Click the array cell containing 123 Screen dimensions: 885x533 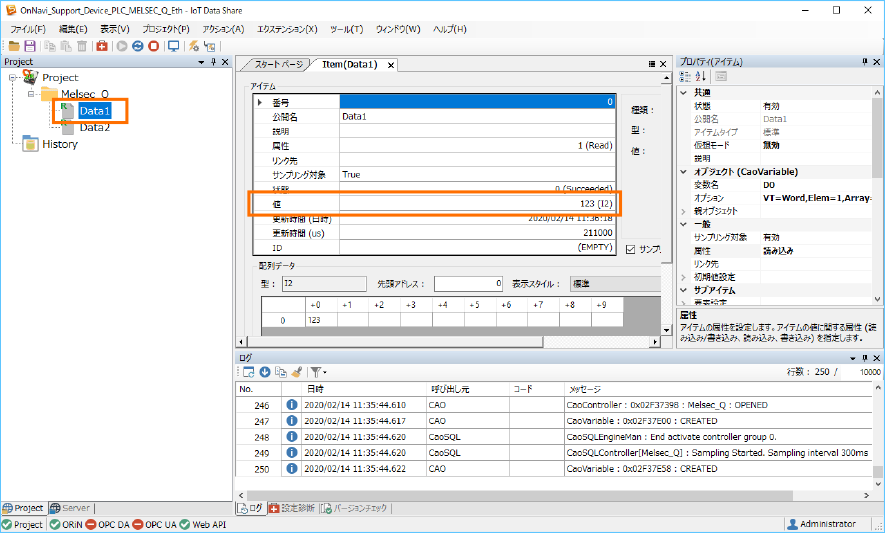click(321, 320)
